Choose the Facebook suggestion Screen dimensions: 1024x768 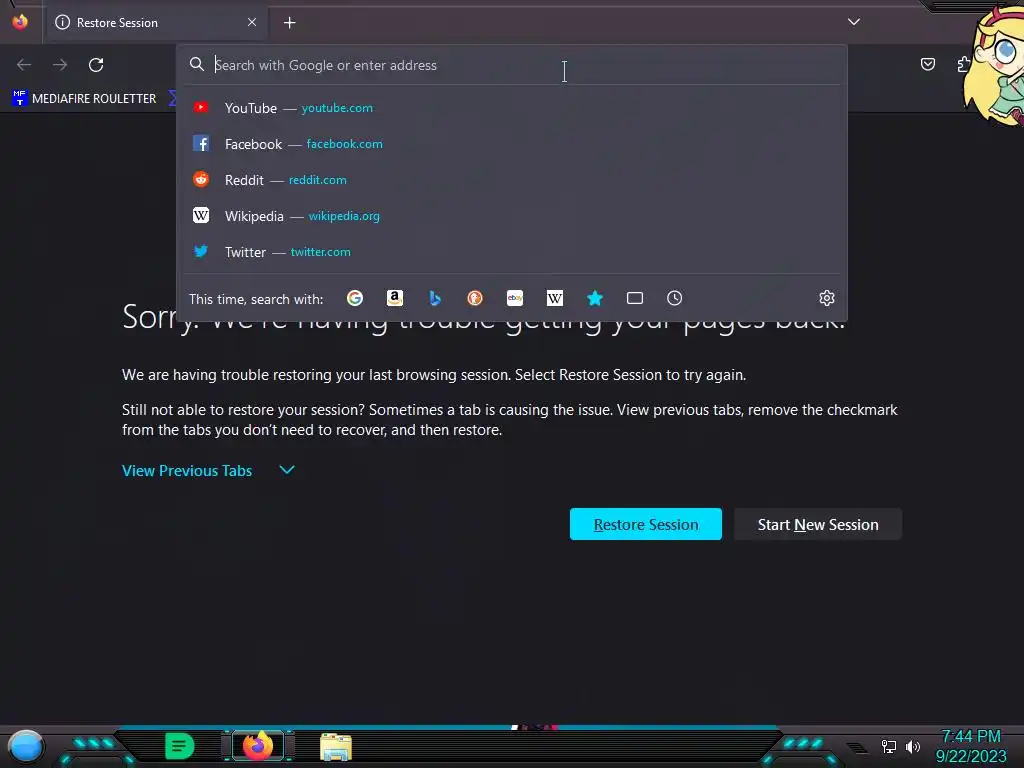coord(512,144)
